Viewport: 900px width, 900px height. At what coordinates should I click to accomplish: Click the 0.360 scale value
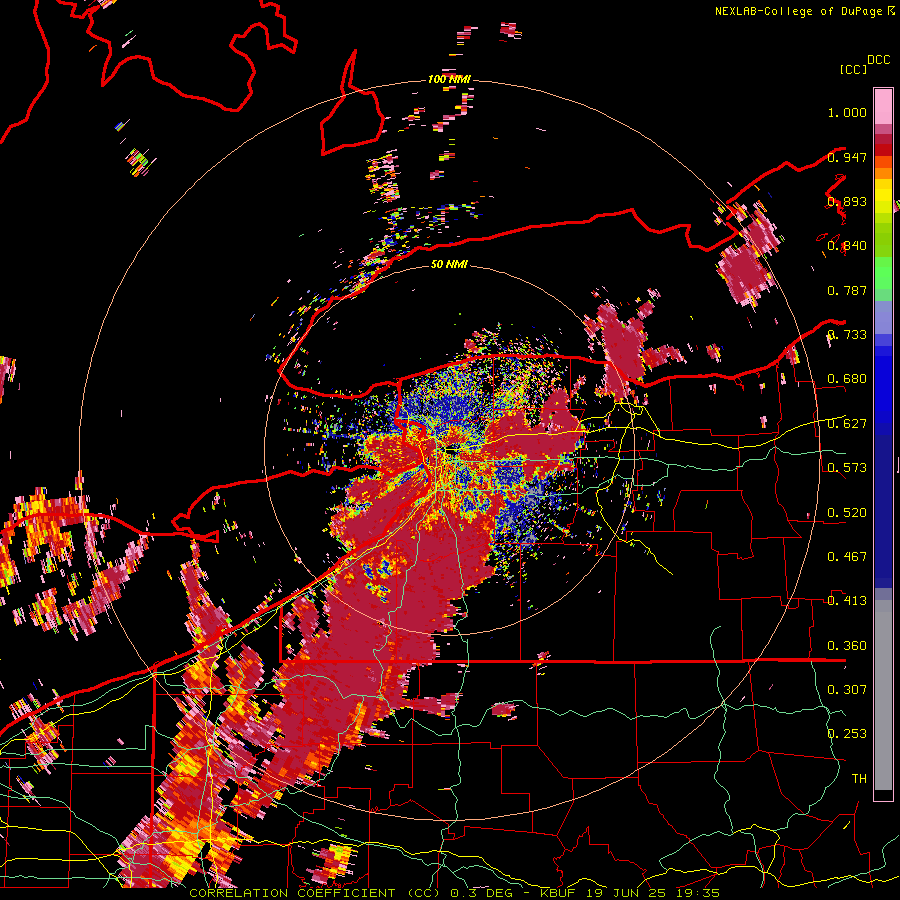(847, 646)
